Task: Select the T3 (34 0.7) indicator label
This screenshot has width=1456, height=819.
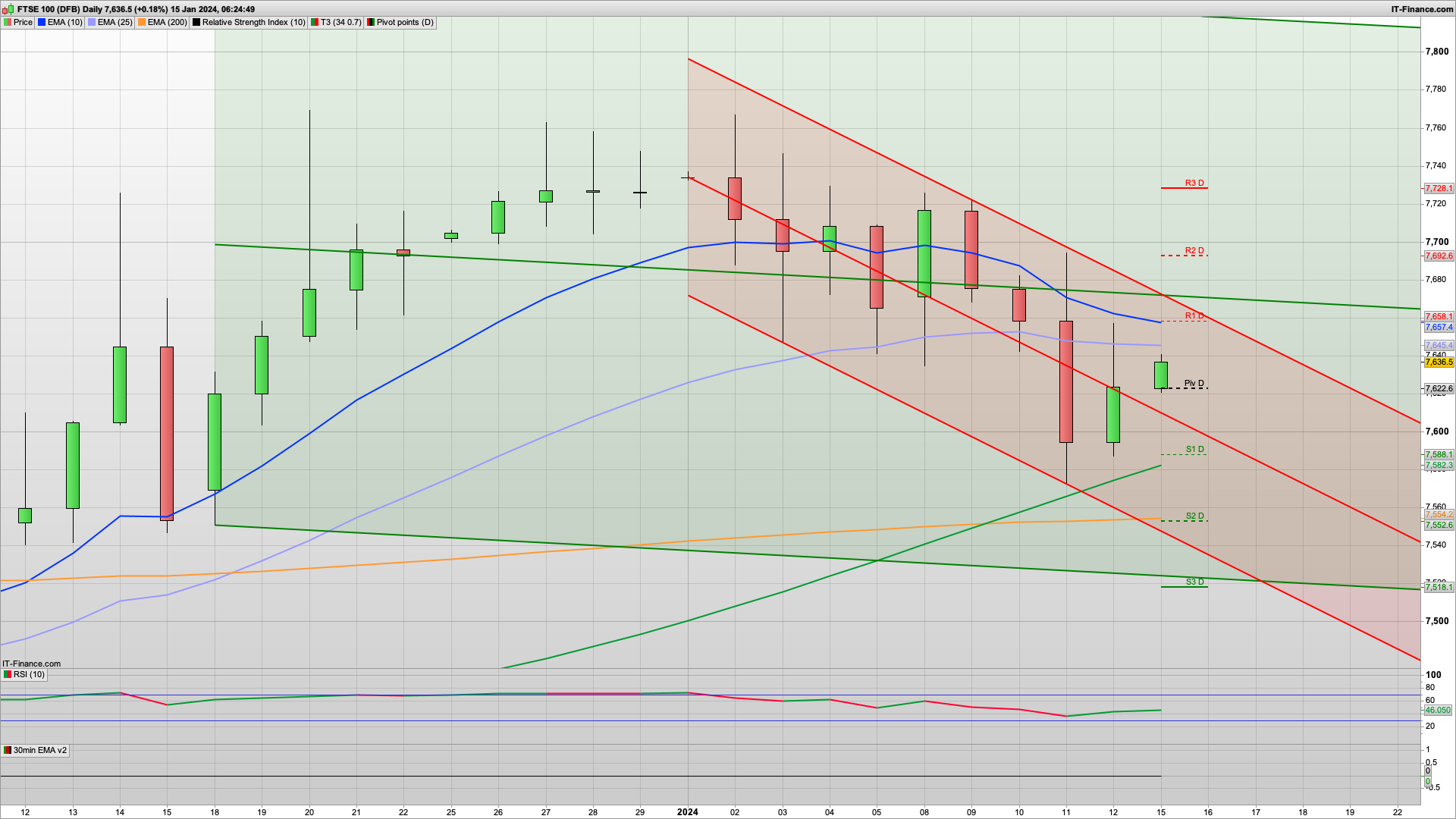Action: click(x=340, y=22)
